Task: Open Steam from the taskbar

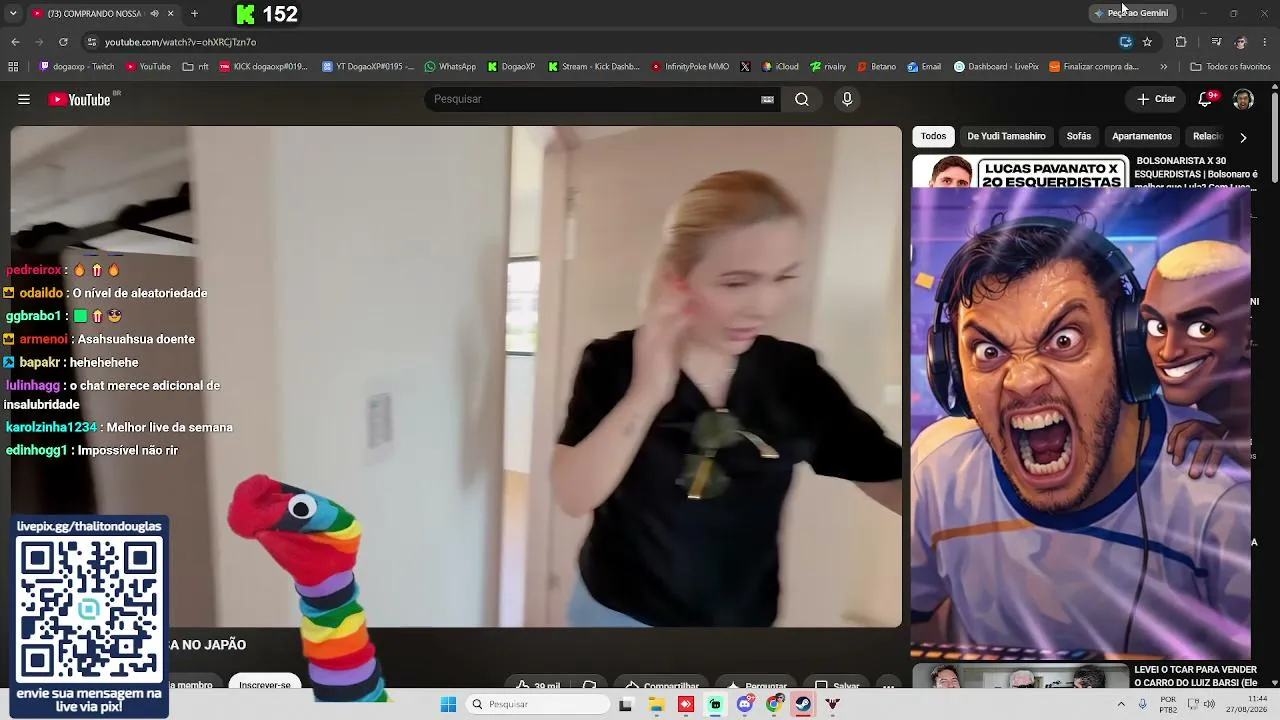Action: (803, 704)
